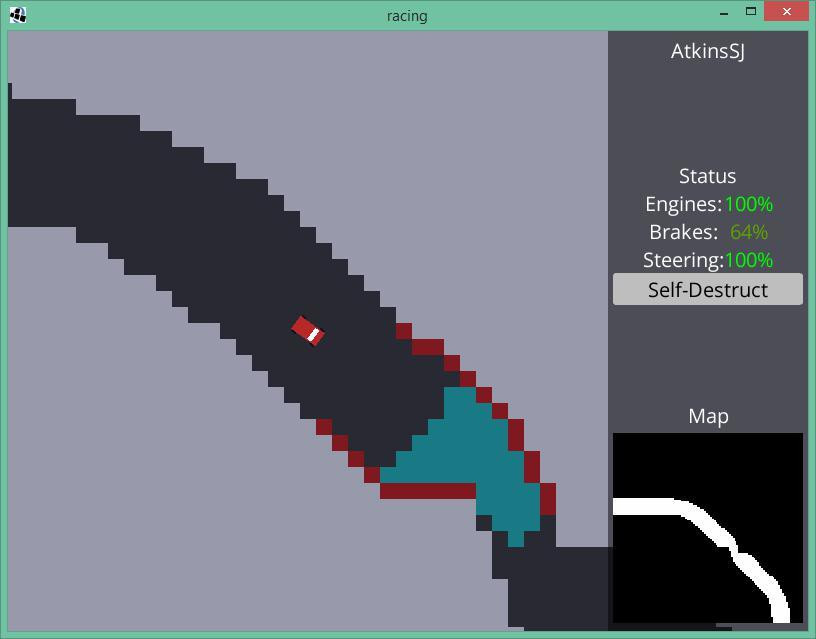
Task: Click the red car on the track
Action: tap(308, 331)
